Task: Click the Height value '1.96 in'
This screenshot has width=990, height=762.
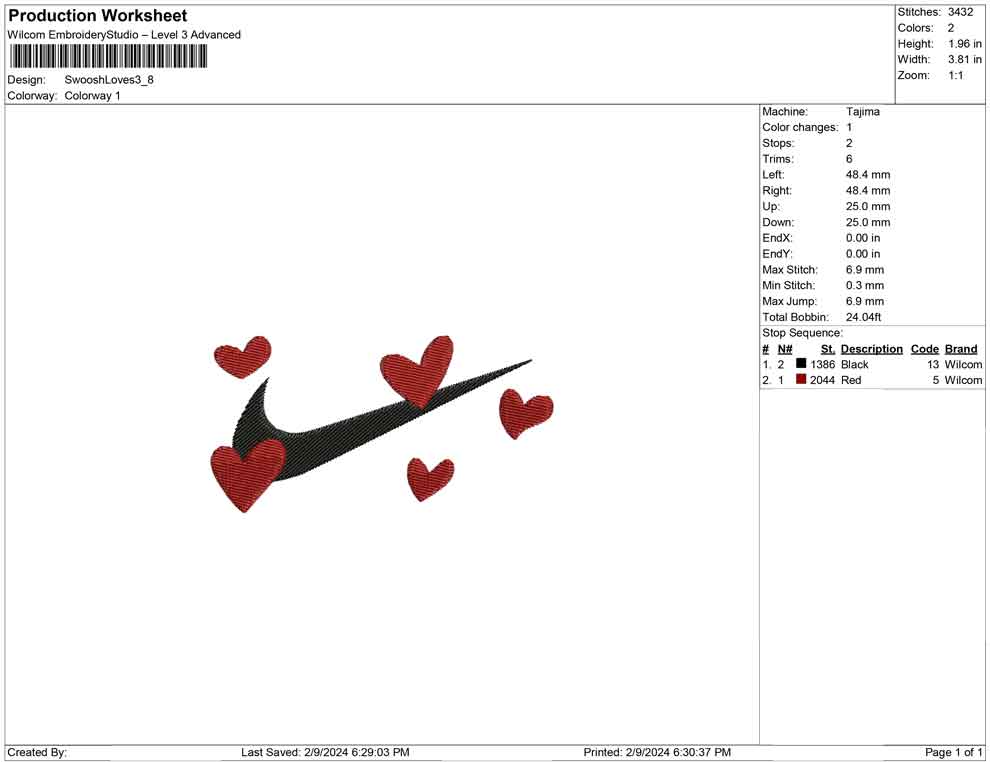Action: click(965, 44)
